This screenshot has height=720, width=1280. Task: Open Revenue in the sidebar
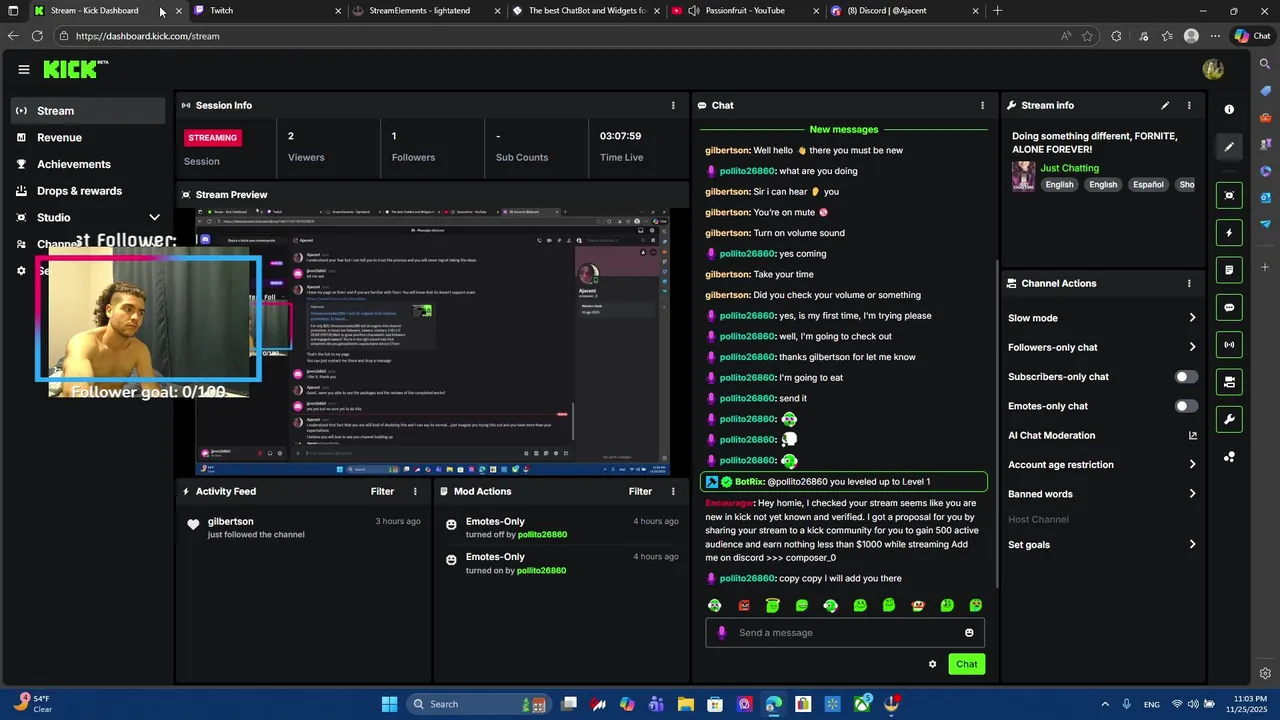pos(88,138)
